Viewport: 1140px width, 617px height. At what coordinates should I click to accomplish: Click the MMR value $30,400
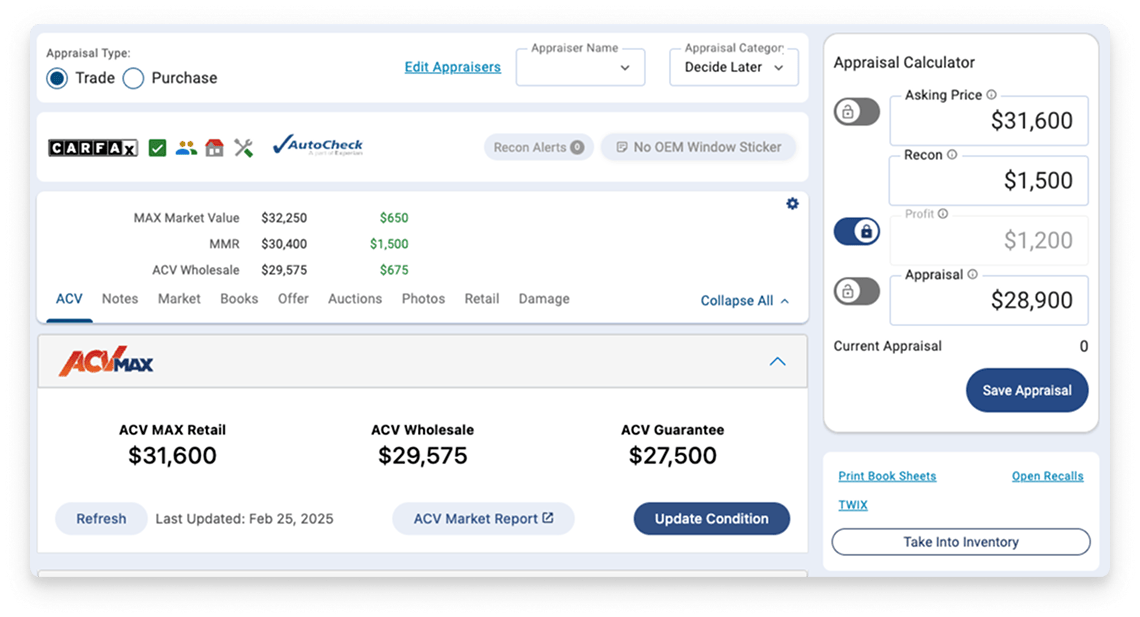coord(284,244)
